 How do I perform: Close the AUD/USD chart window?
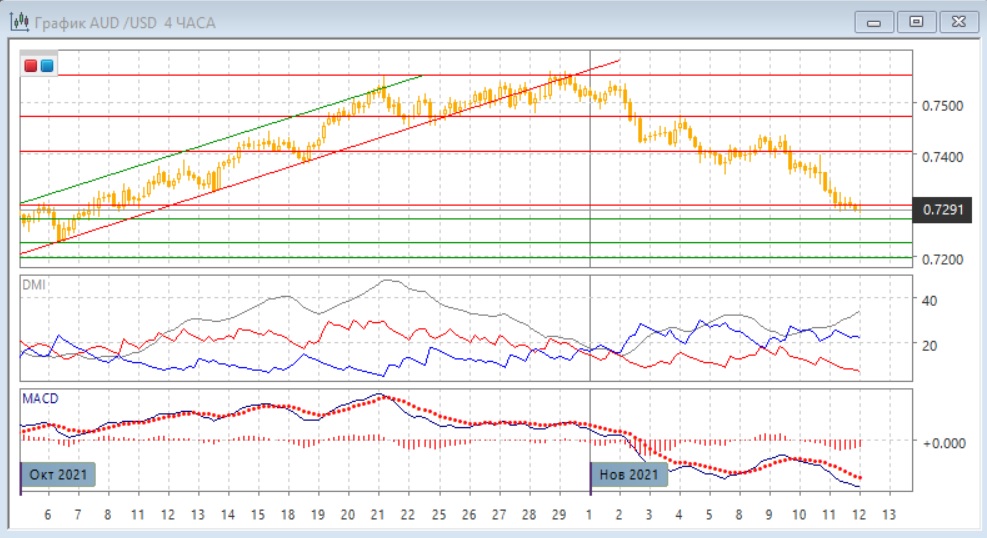(955, 21)
